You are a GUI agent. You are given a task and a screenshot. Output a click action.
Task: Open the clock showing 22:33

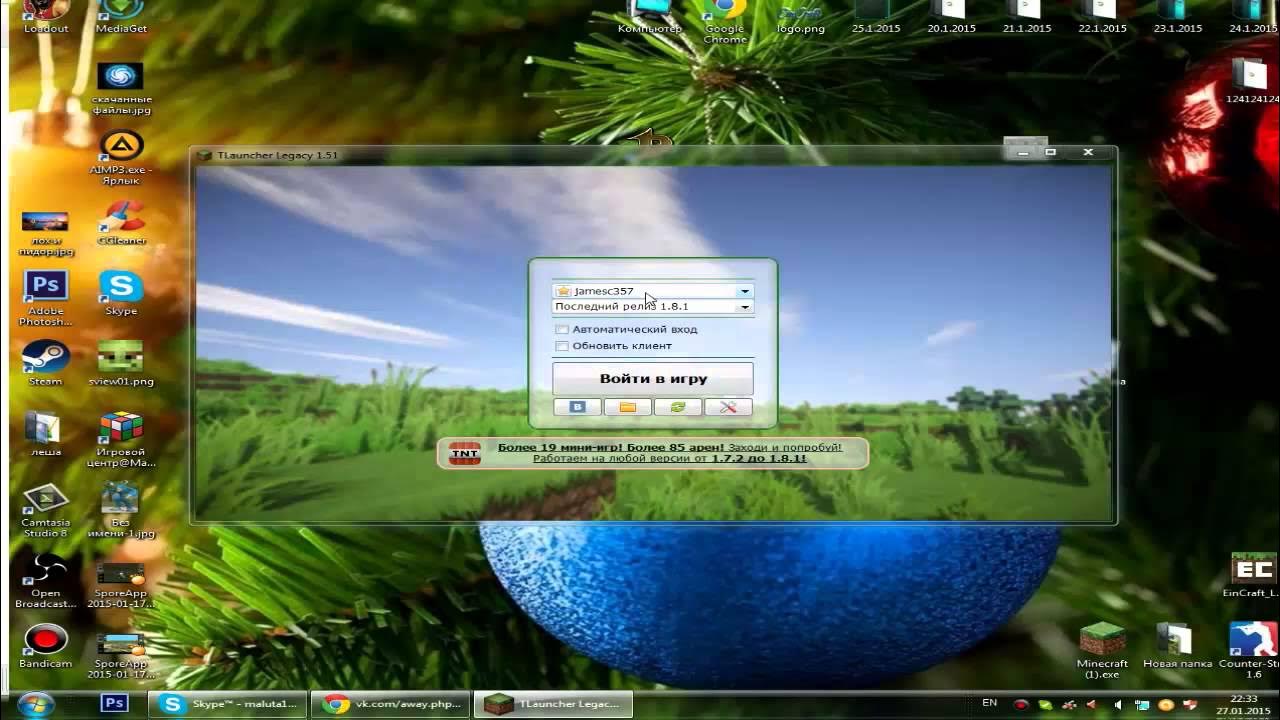point(1244,704)
